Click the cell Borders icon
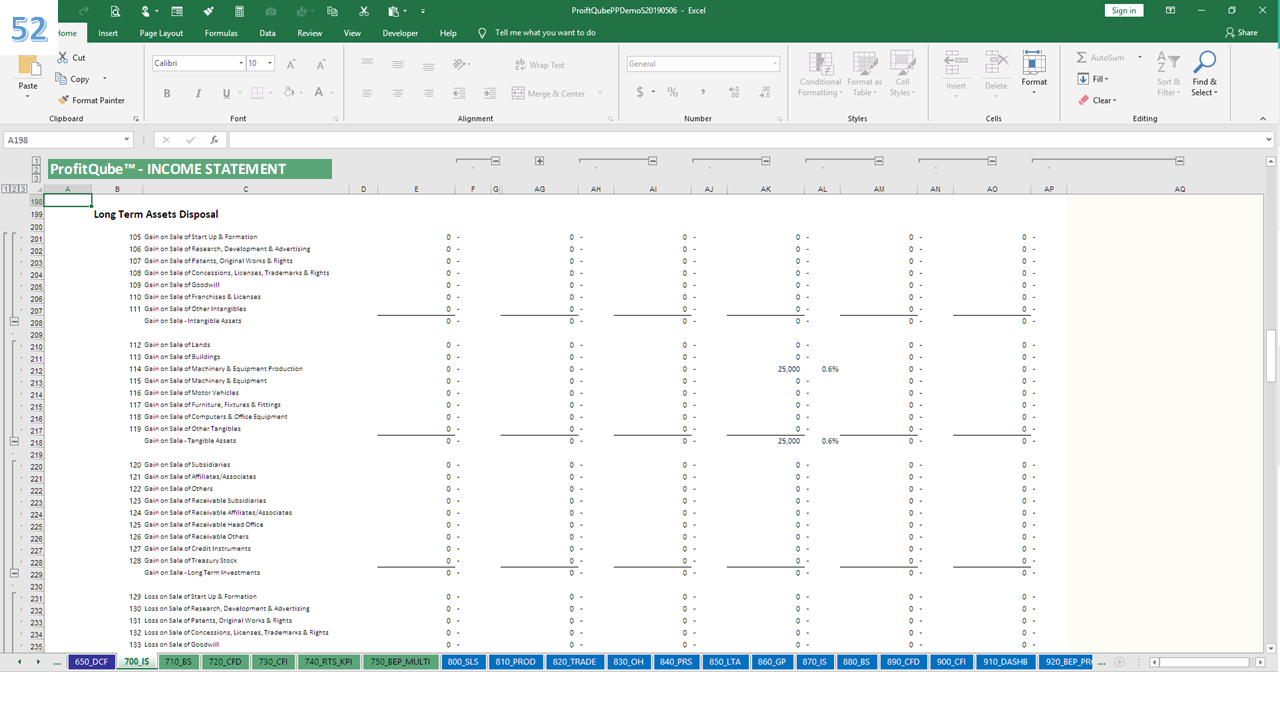The image size is (1280, 720). point(256,93)
